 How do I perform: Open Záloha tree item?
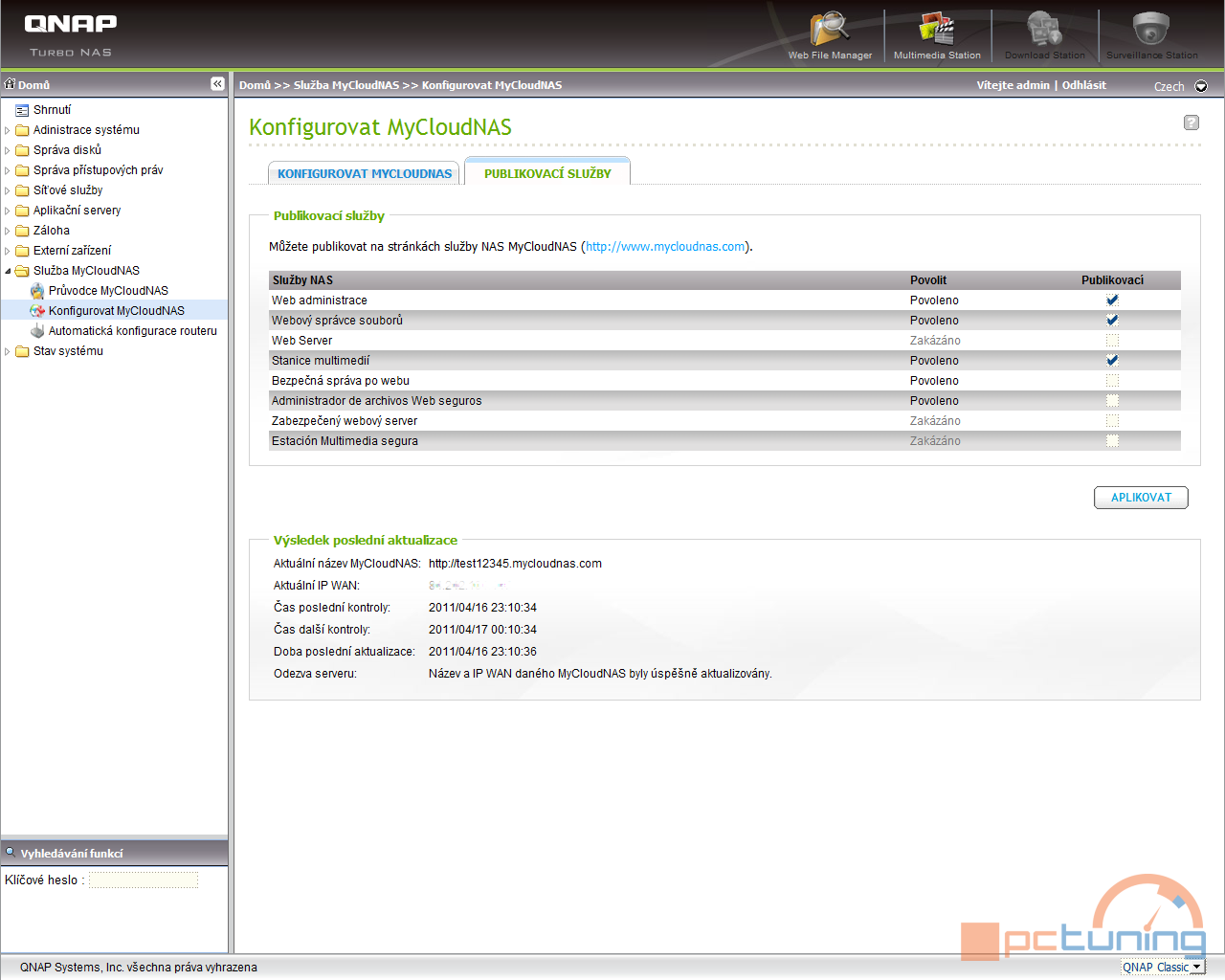coord(52,231)
